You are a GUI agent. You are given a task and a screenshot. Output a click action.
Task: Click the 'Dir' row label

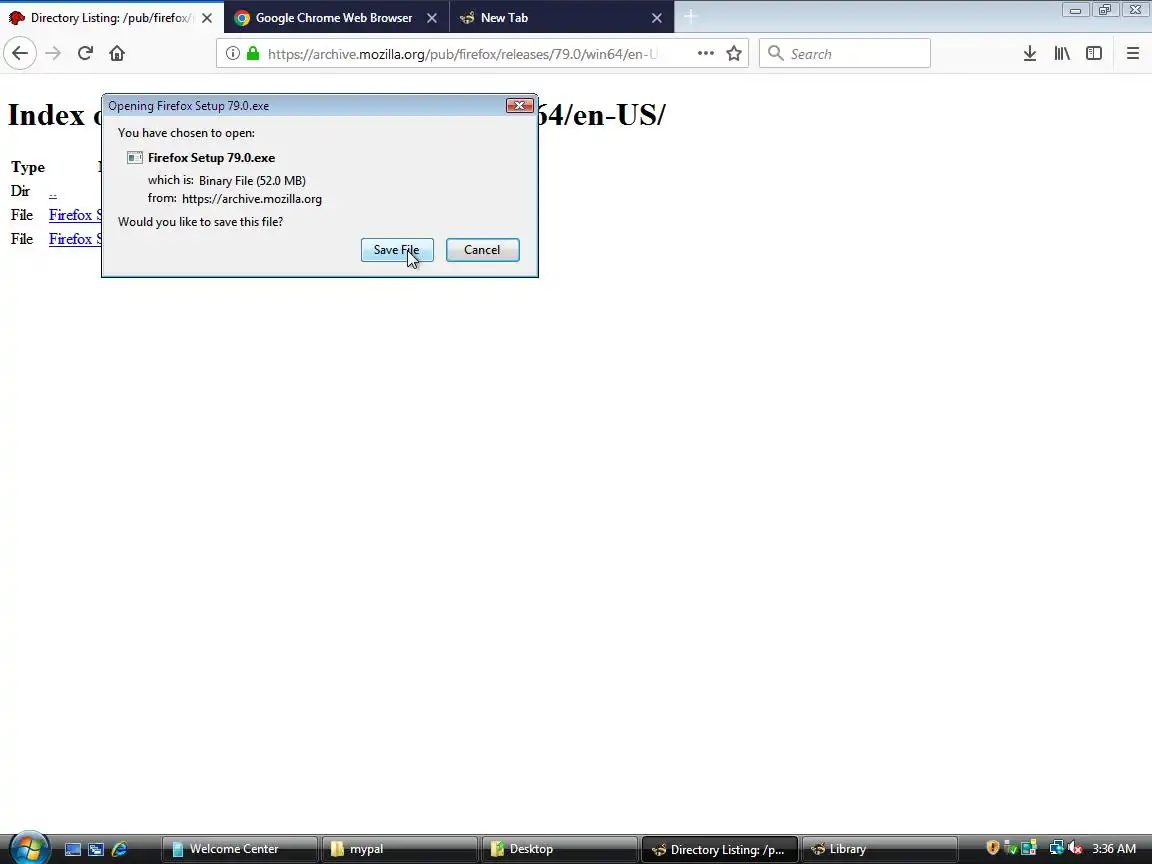pos(20,191)
